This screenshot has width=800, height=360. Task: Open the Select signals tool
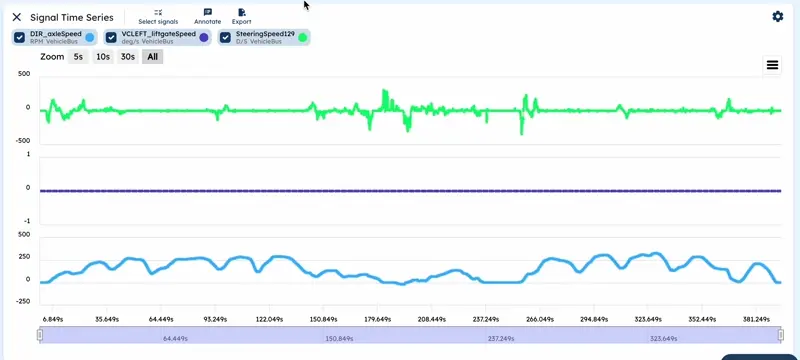158,17
